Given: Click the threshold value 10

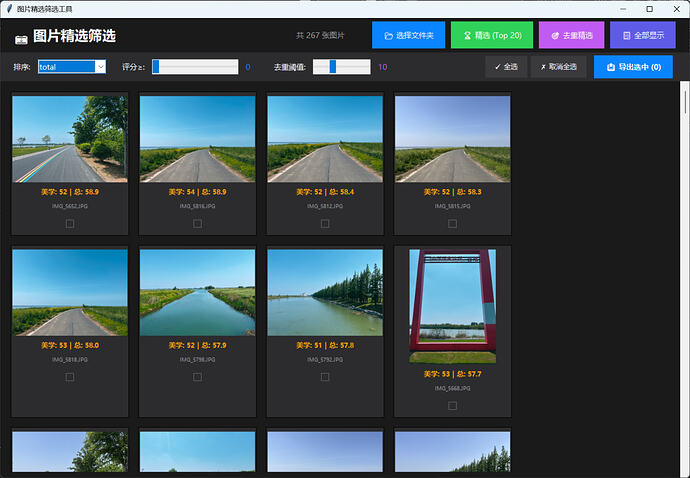Looking at the screenshot, I should tap(383, 67).
